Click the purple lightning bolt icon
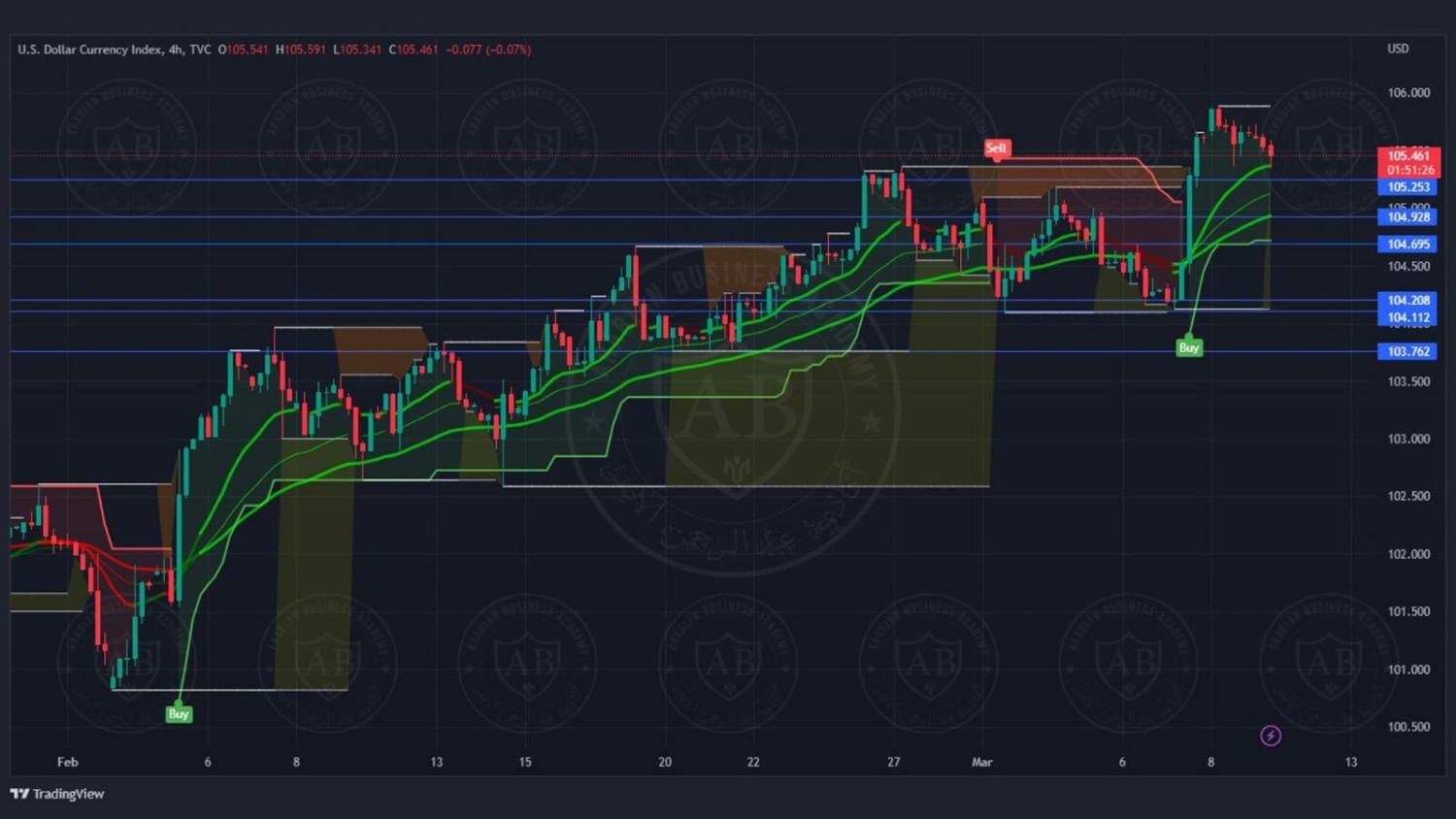Image resolution: width=1456 pixels, height=819 pixels. click(x=1271, y=736)
